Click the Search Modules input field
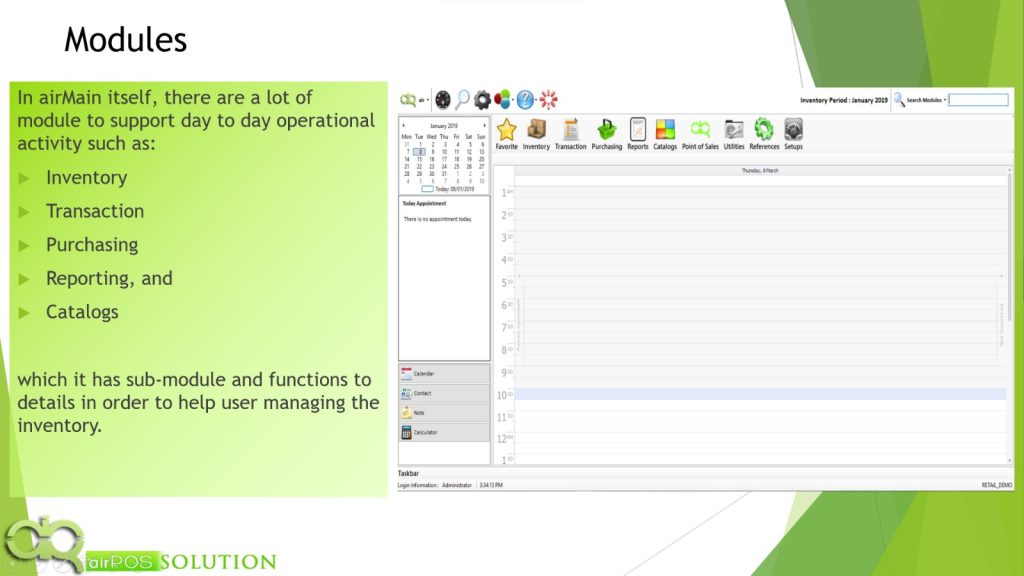The height and width of the screenshot is (576, 1024). coord(978,100)
